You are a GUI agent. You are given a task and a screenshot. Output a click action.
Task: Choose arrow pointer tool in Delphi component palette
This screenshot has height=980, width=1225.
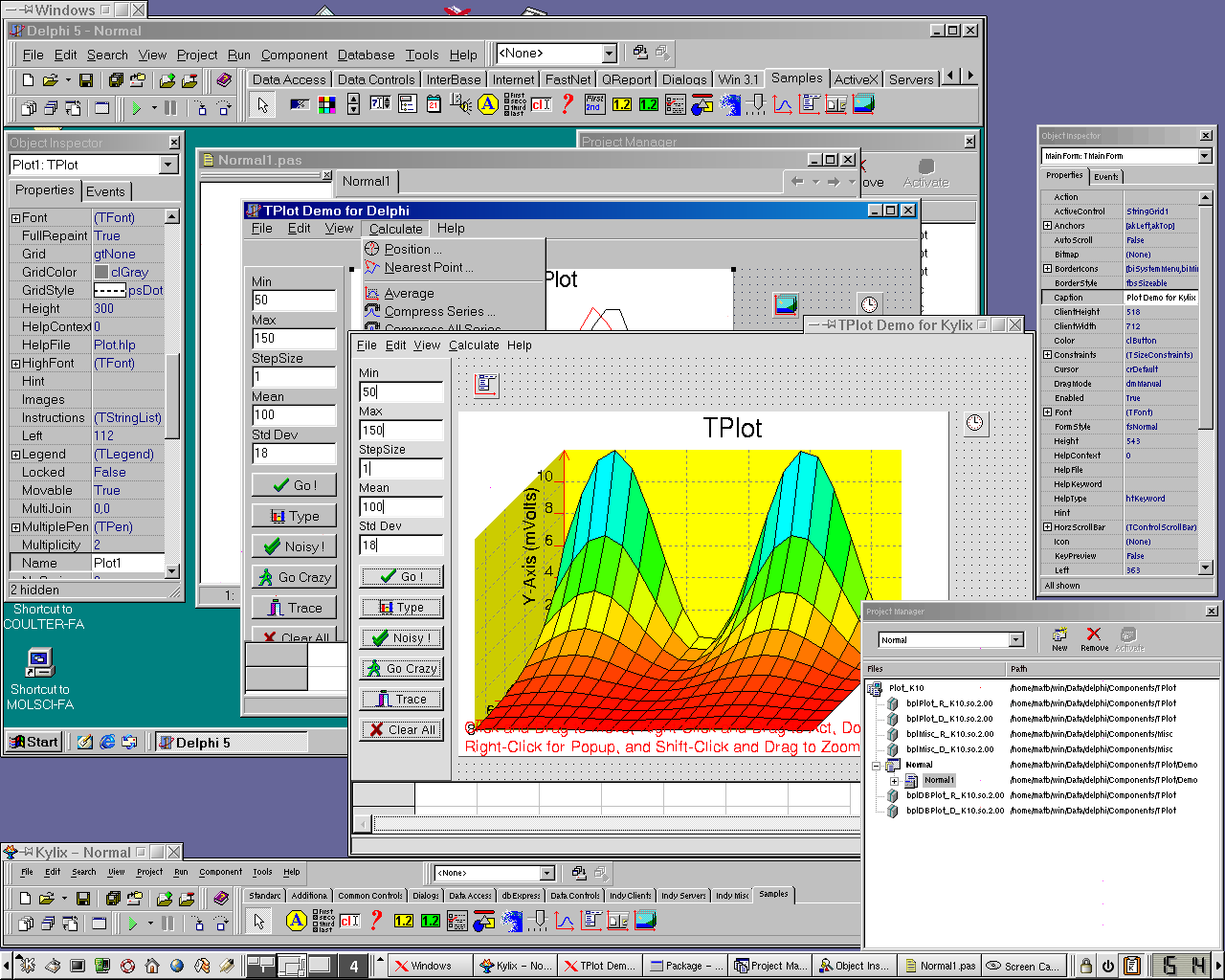(x=263, y=105)
